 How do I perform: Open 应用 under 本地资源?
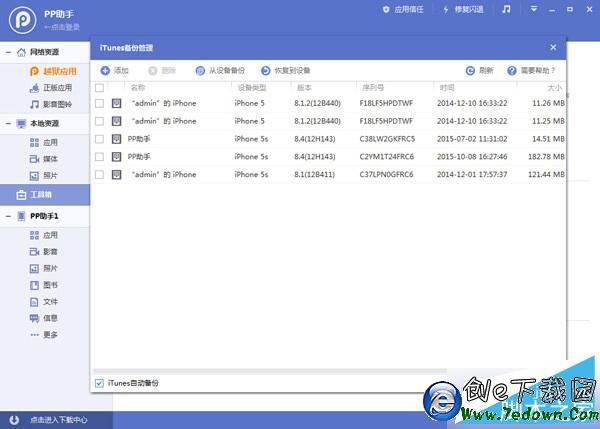tap(44, 142)
